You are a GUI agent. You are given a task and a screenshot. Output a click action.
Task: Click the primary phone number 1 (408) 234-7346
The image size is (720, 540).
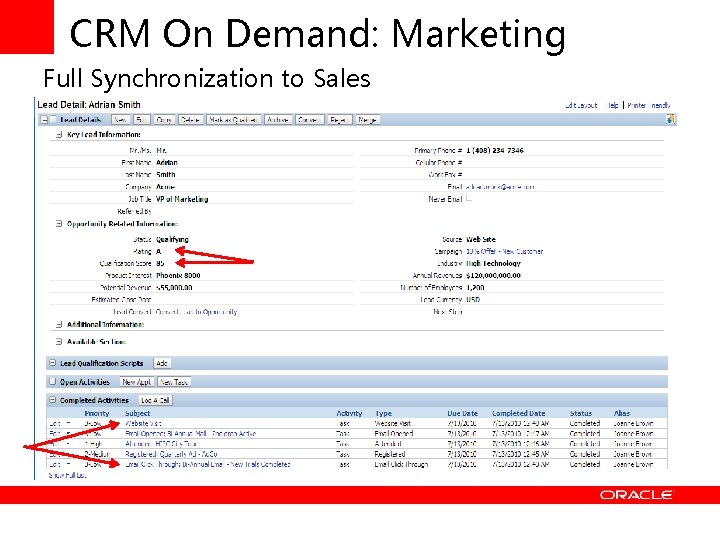pos(495,150)
